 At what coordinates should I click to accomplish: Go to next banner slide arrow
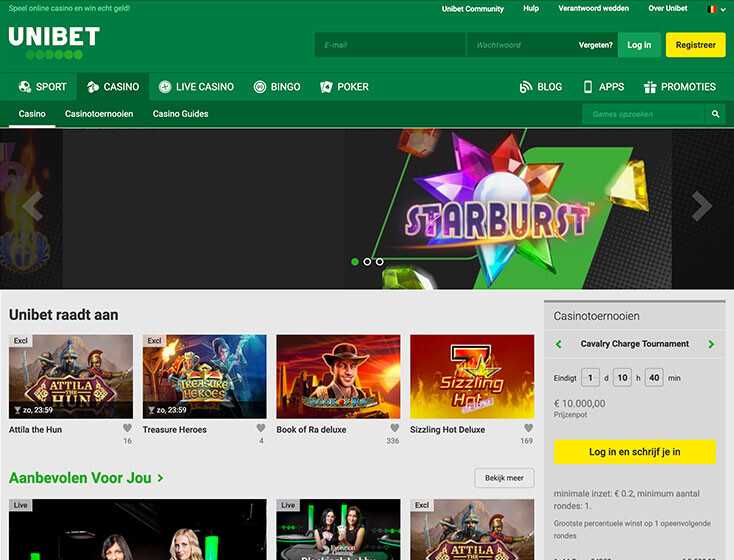point(701,206)
